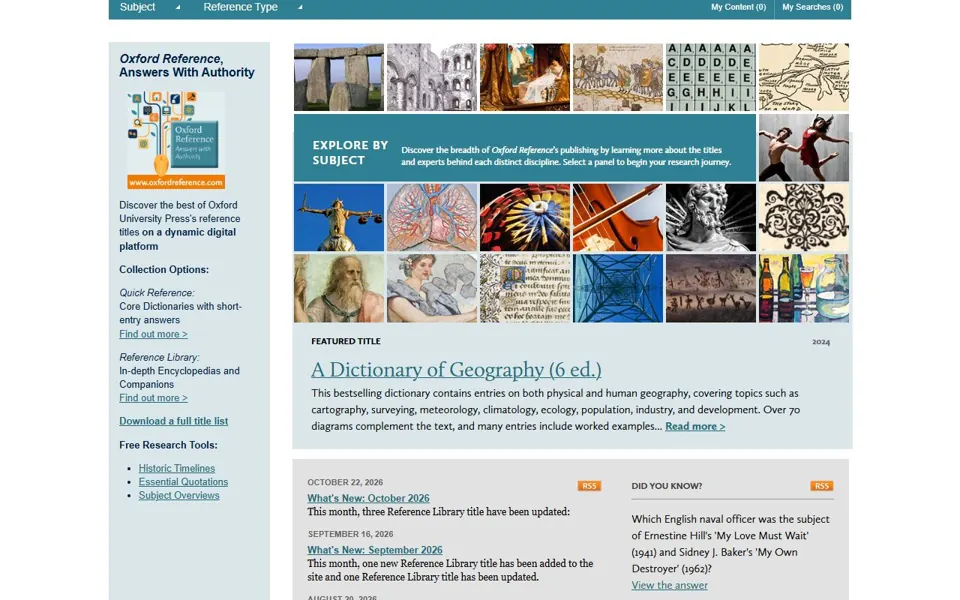Screen dimensions: 960x600
Task: Open Historic Timelines link
Action: click(x=176, y=468)
